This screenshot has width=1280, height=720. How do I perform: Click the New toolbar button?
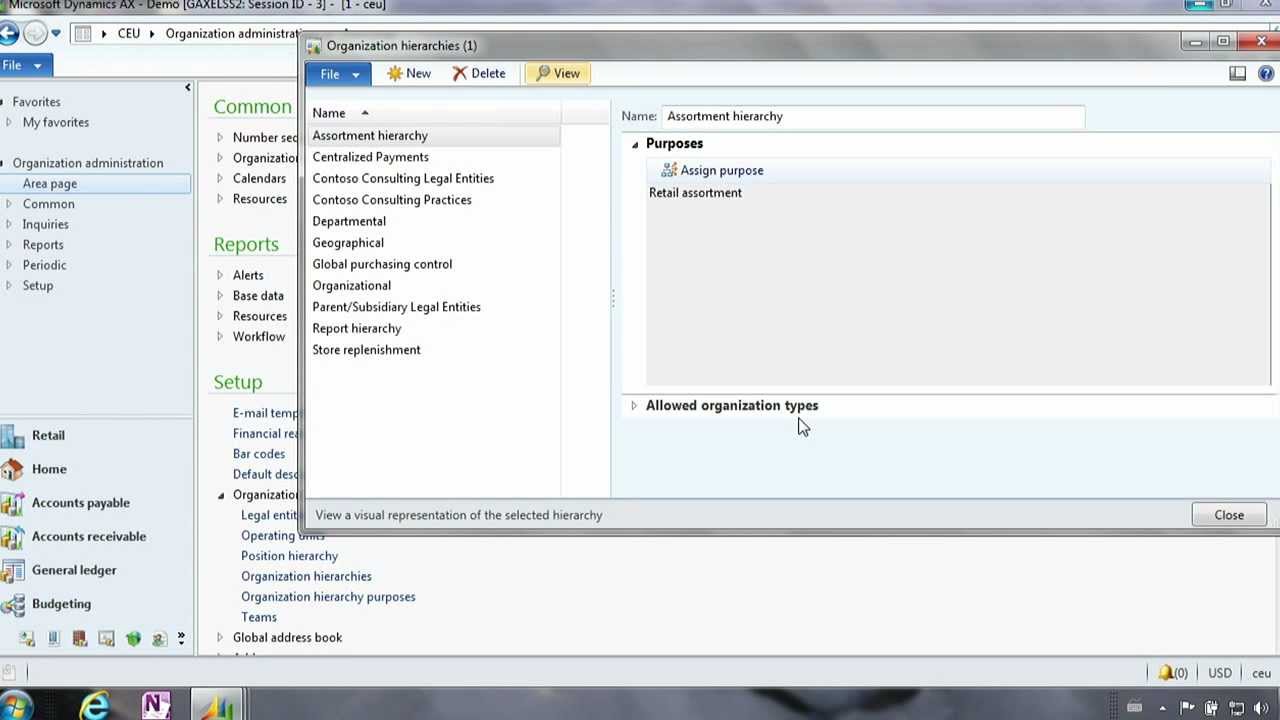point(409,73)
